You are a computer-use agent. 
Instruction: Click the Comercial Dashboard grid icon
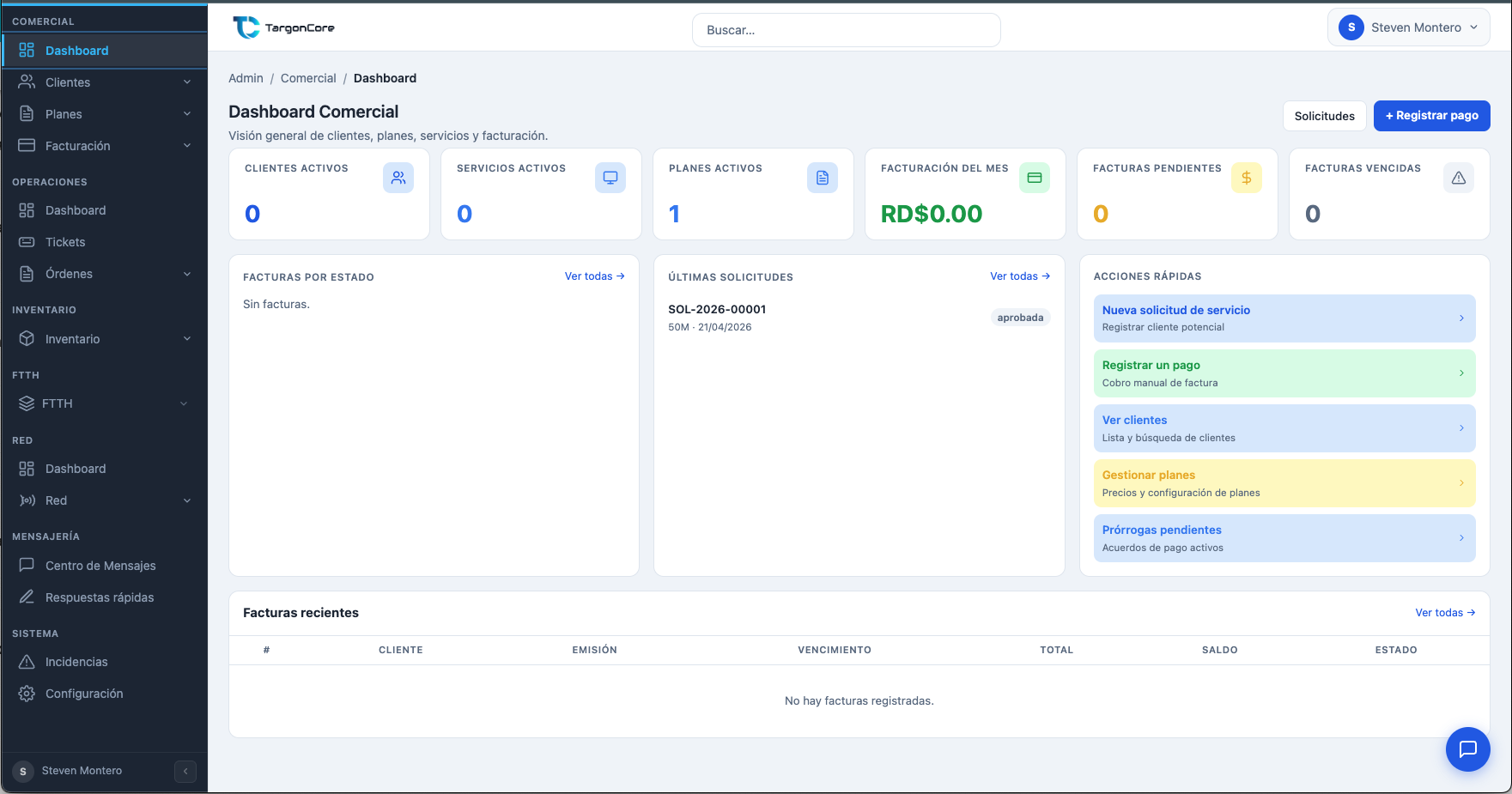point(27,50)
